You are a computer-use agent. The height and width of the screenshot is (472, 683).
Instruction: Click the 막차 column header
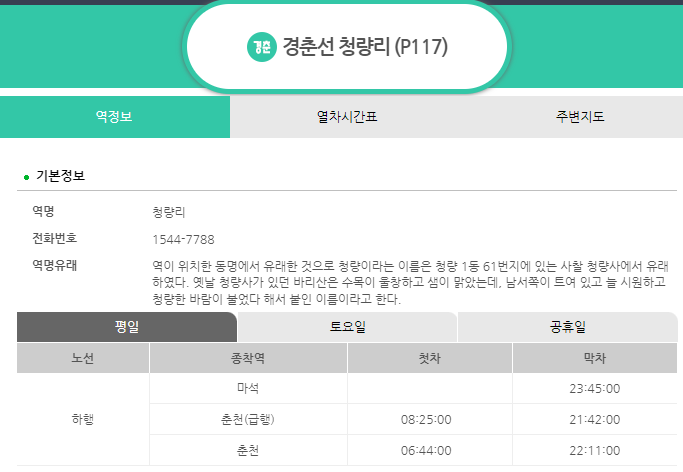(595, 358)
